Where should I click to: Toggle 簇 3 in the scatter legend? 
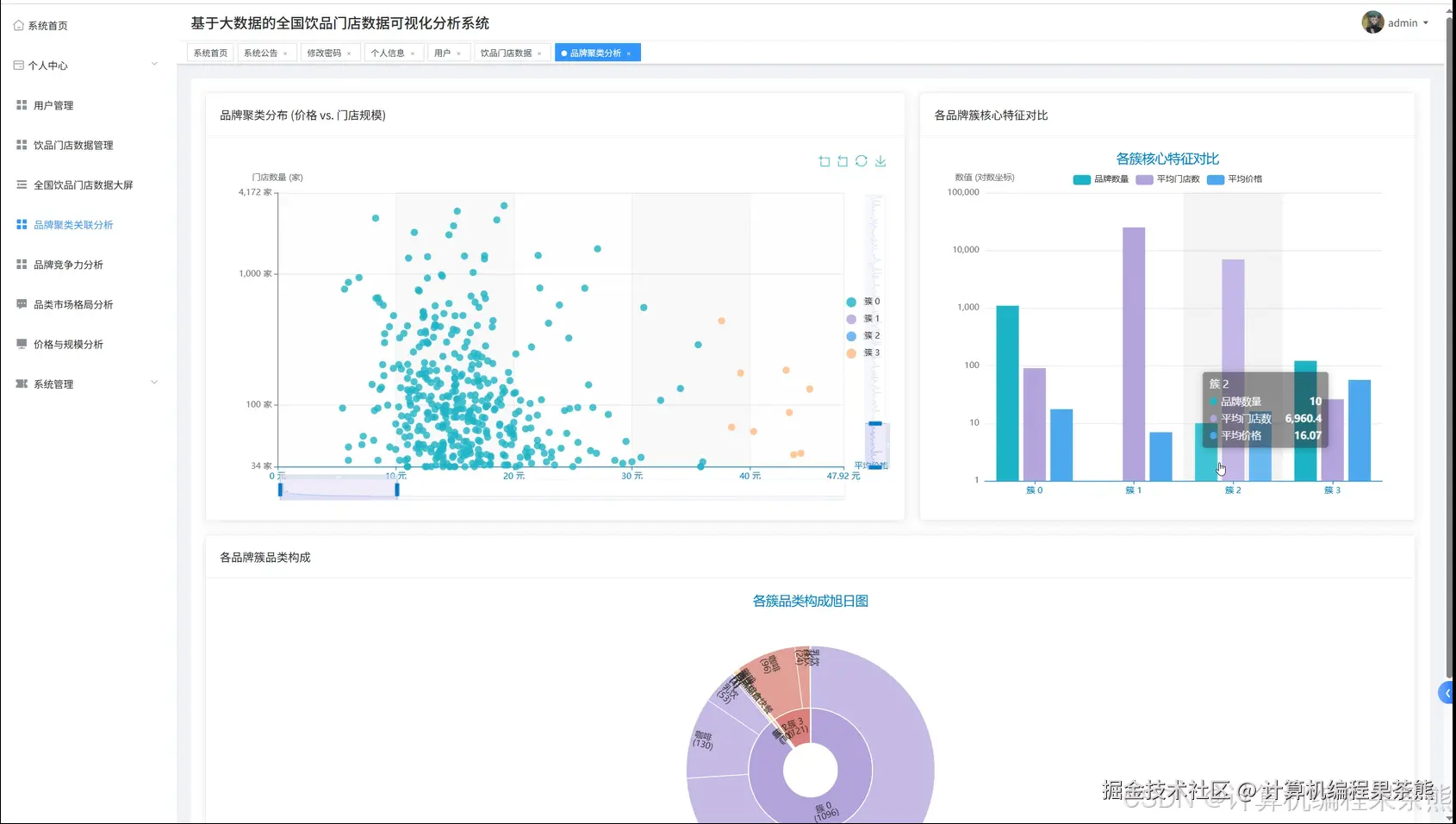[863, 353]
